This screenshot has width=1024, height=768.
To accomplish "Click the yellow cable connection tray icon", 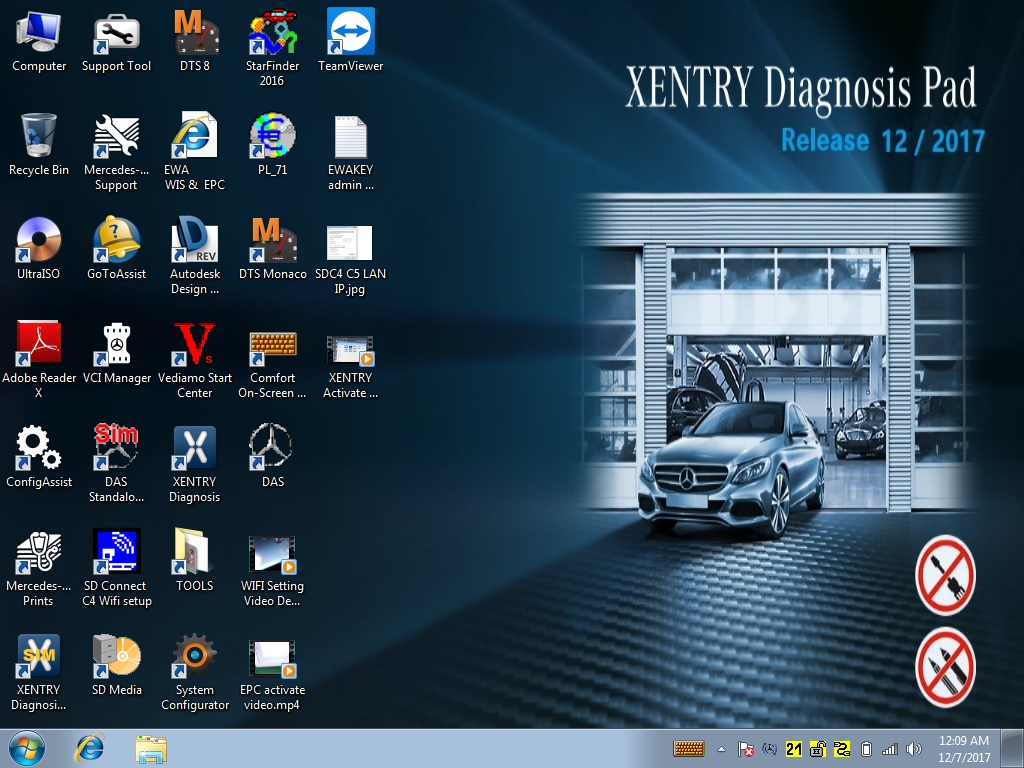I will click(x=842, y=749).
